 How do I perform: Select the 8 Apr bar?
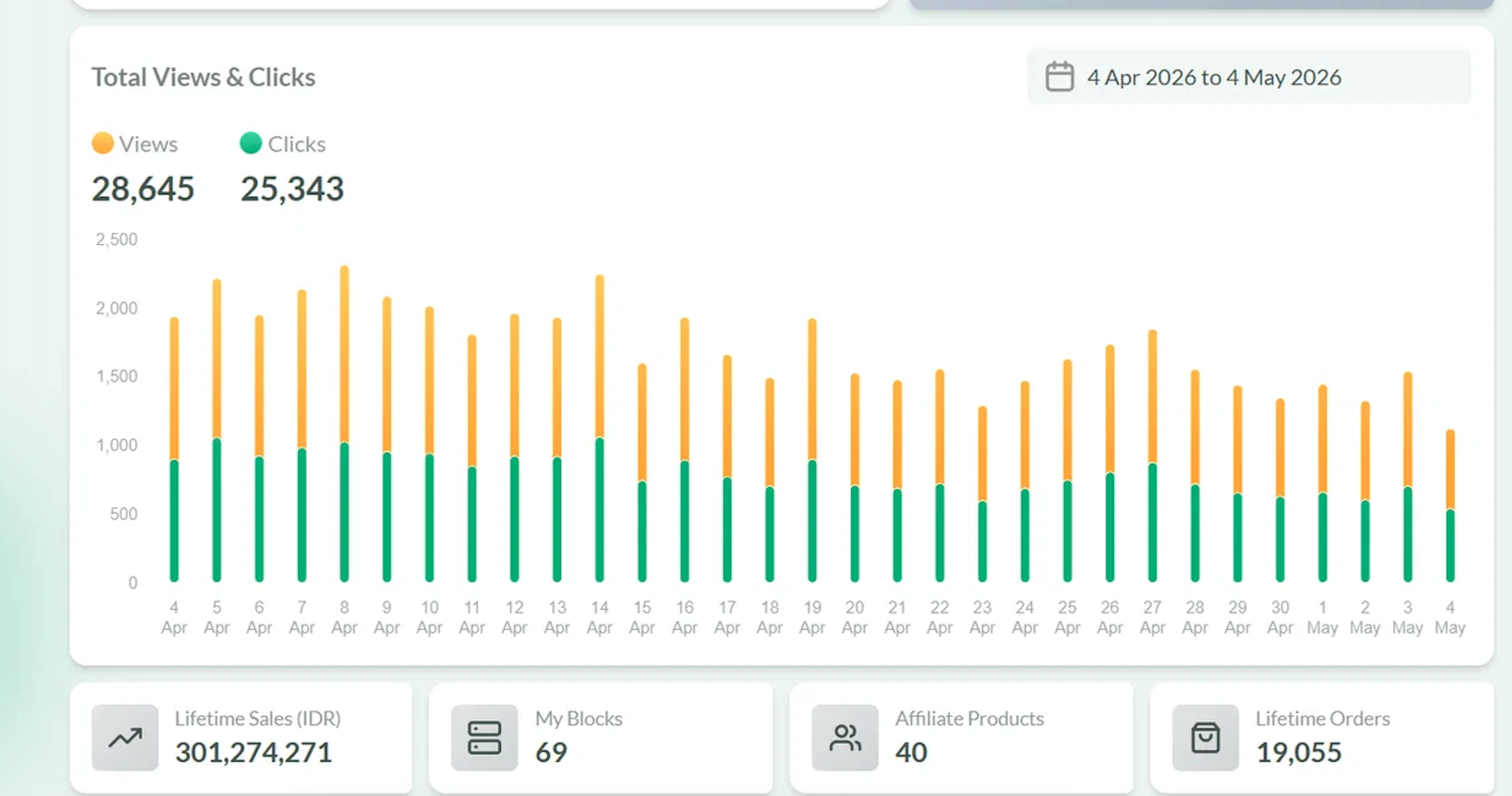344,424
